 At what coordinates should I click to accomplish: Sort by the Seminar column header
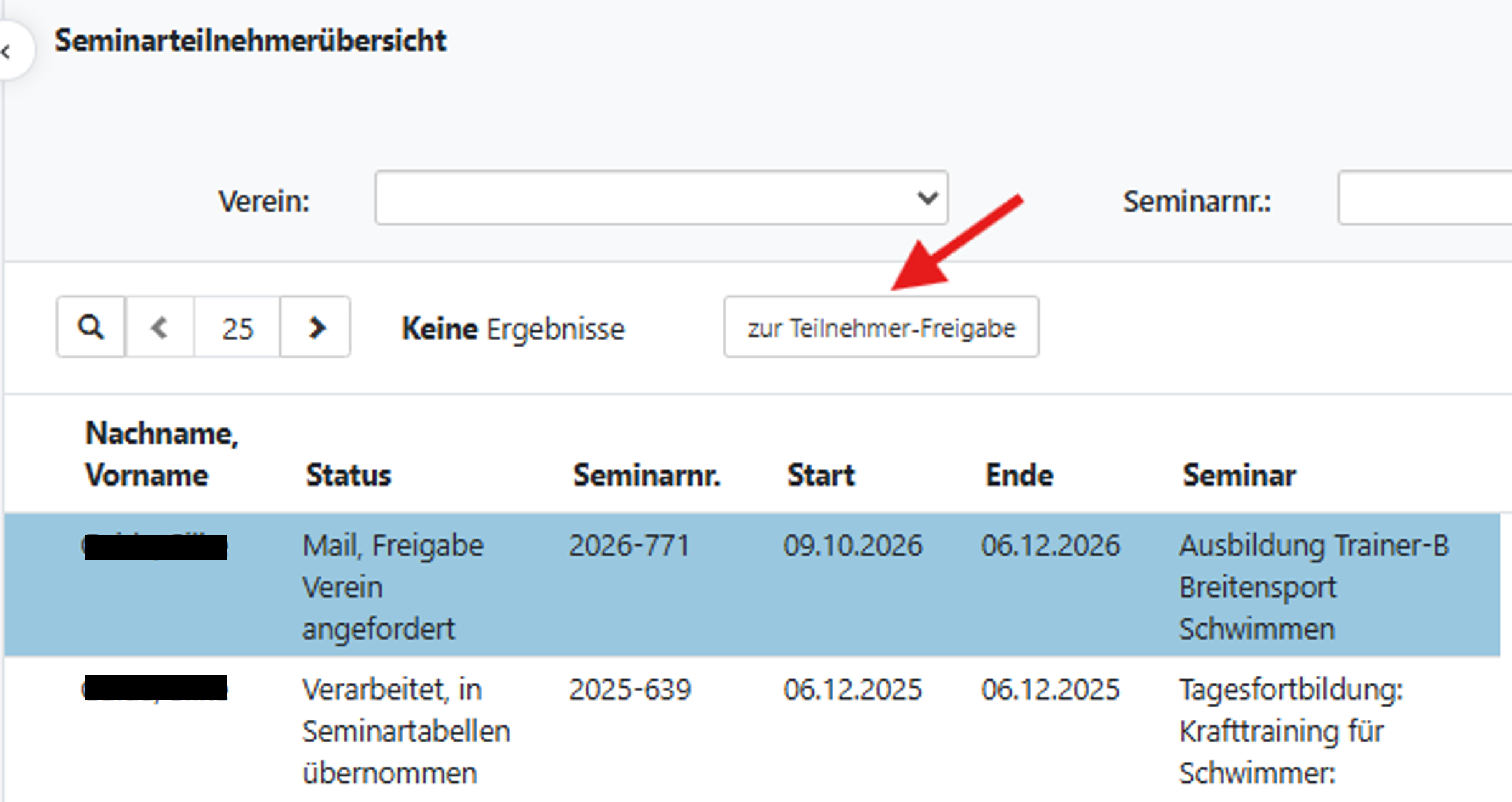1239,475
